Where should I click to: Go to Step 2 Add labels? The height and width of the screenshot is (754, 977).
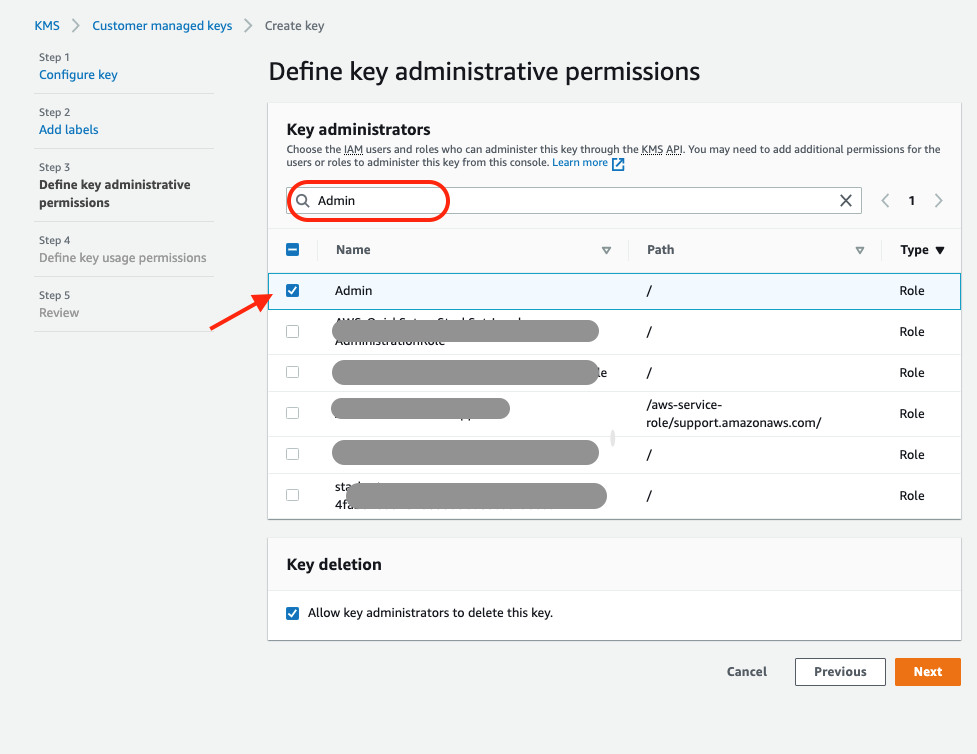click(68, 129)
